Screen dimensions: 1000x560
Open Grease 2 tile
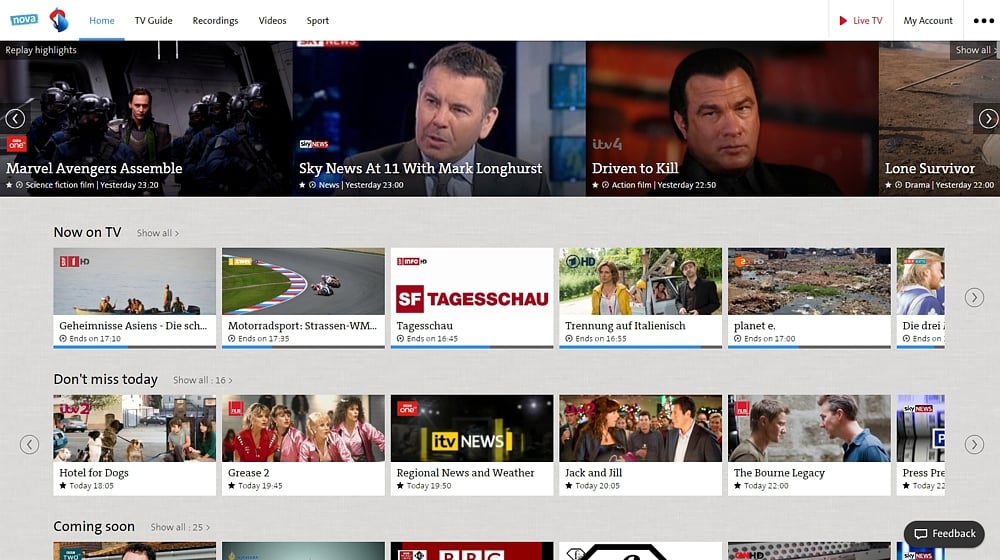(x=304, y=445)
